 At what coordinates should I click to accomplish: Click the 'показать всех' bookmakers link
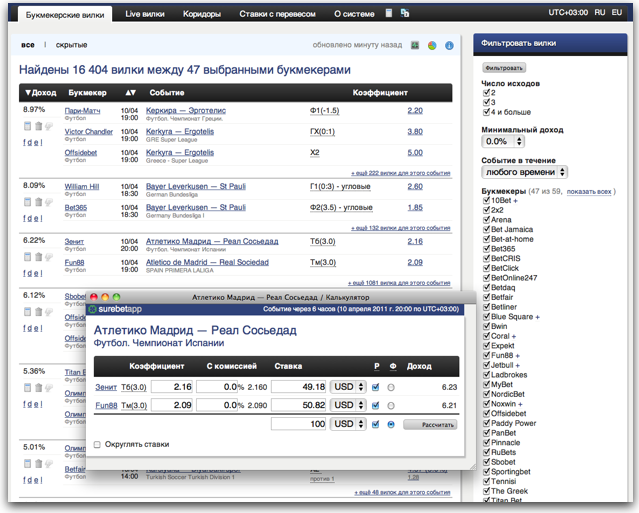pyautogui.click(x=589, y=192)
